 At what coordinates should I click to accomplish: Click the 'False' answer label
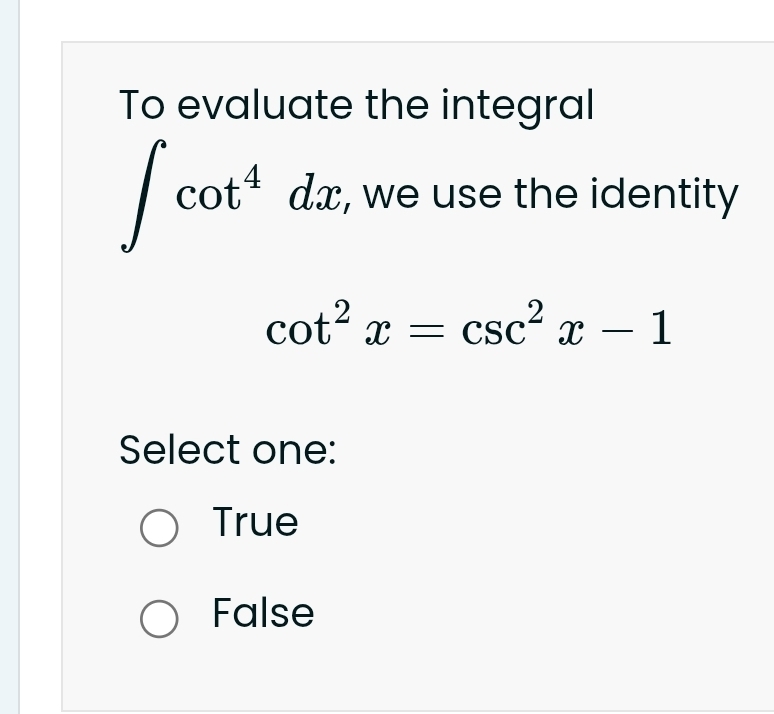point(264,613)
